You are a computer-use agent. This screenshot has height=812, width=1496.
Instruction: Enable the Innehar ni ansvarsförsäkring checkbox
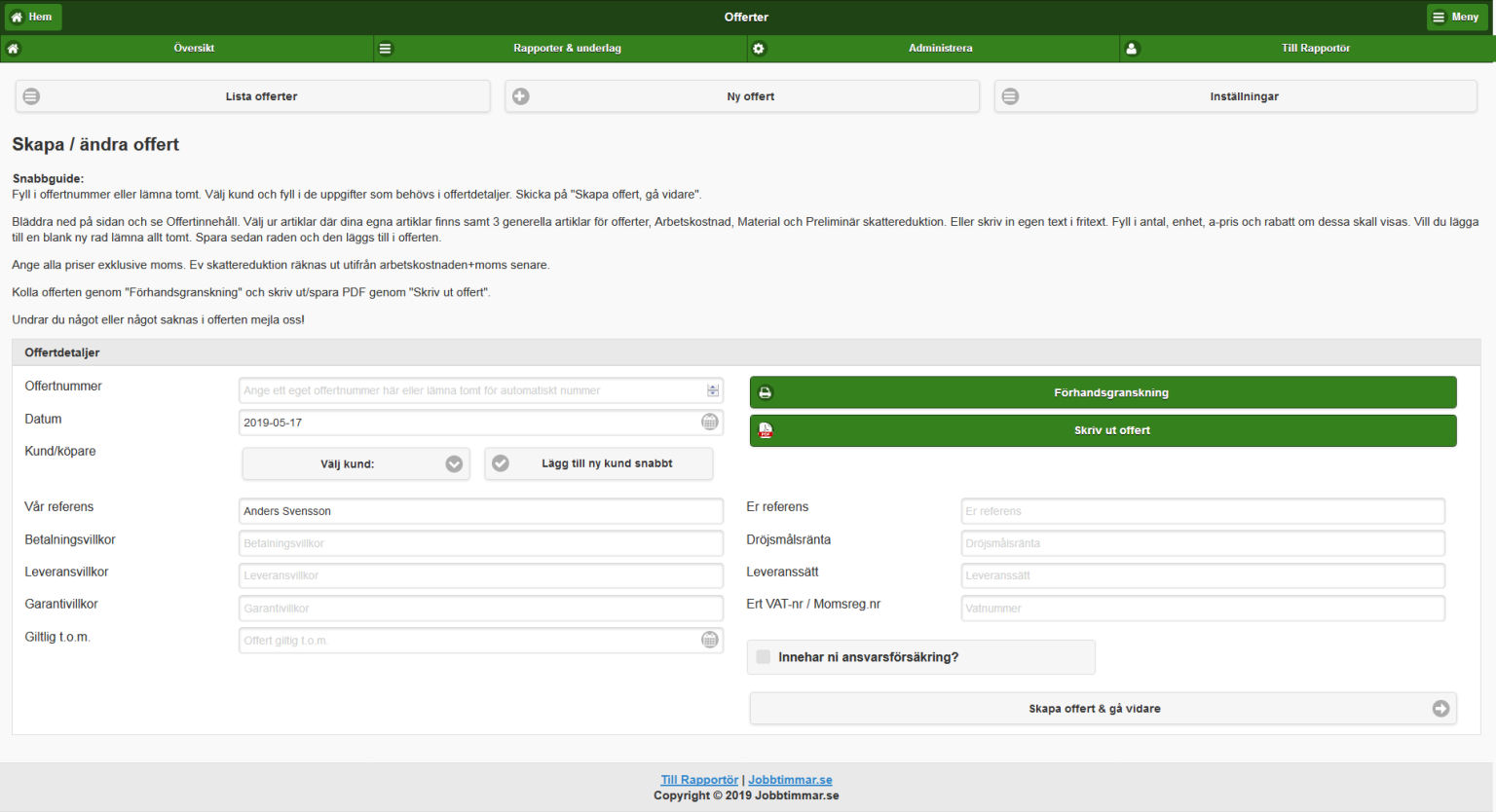765,657
